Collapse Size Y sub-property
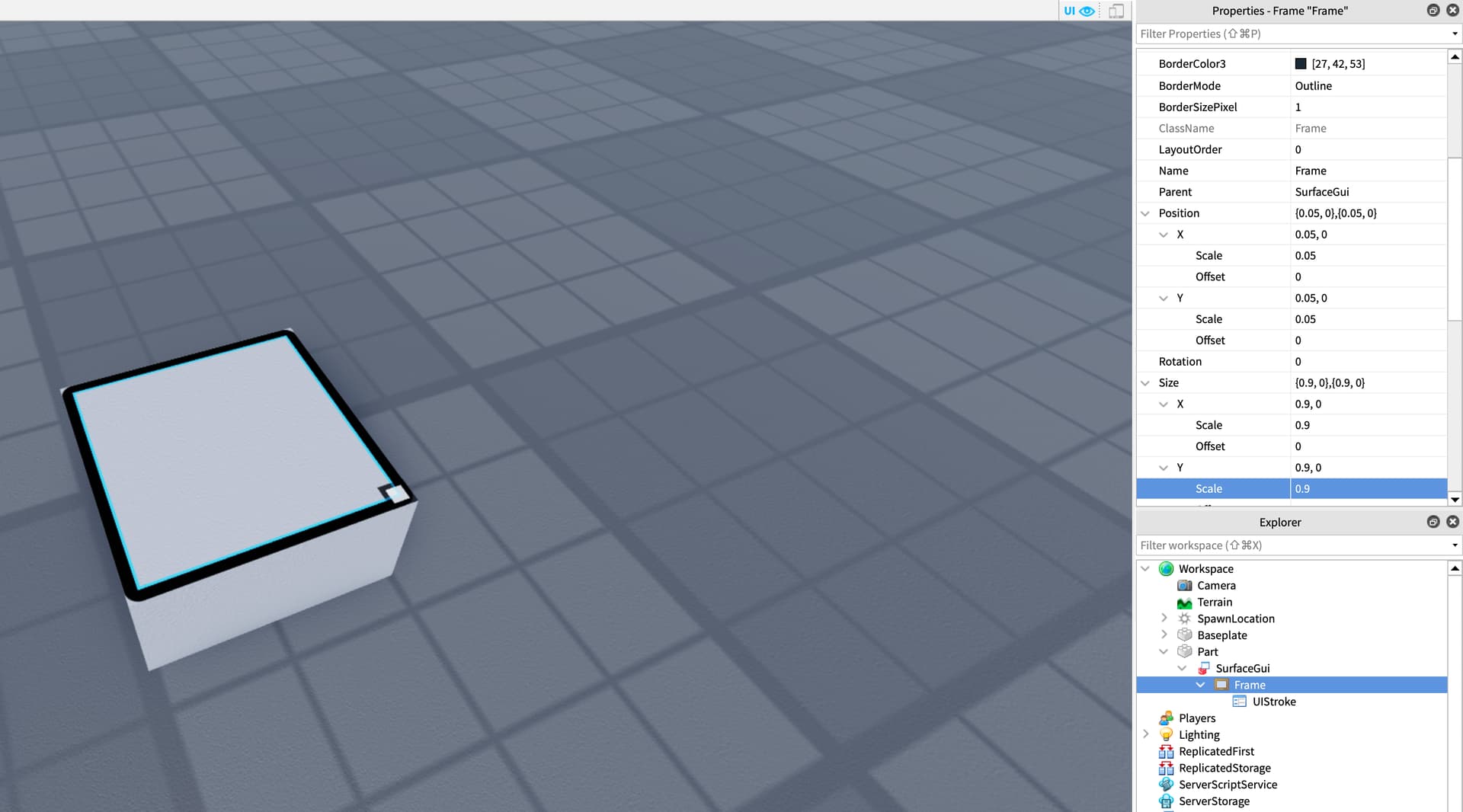 pos(1164,468)
